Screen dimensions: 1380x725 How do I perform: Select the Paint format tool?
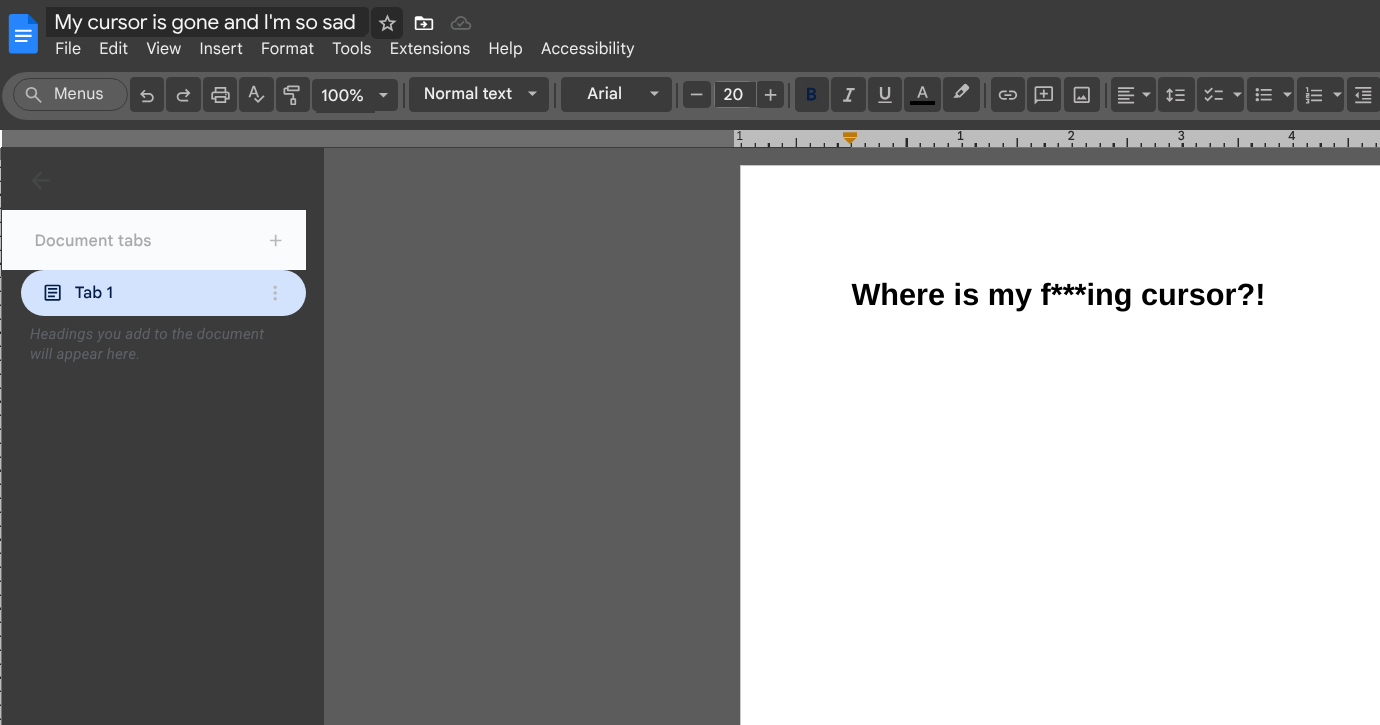(x=292, y=94)
